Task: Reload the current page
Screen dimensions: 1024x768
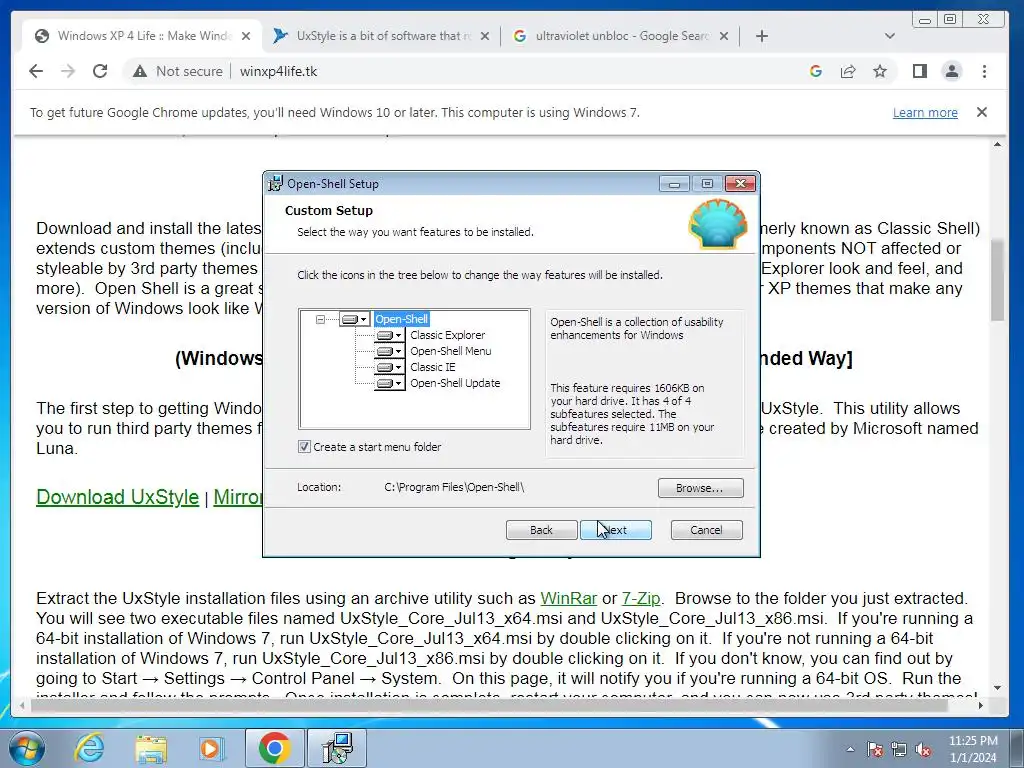Action: tap(100, 71)
